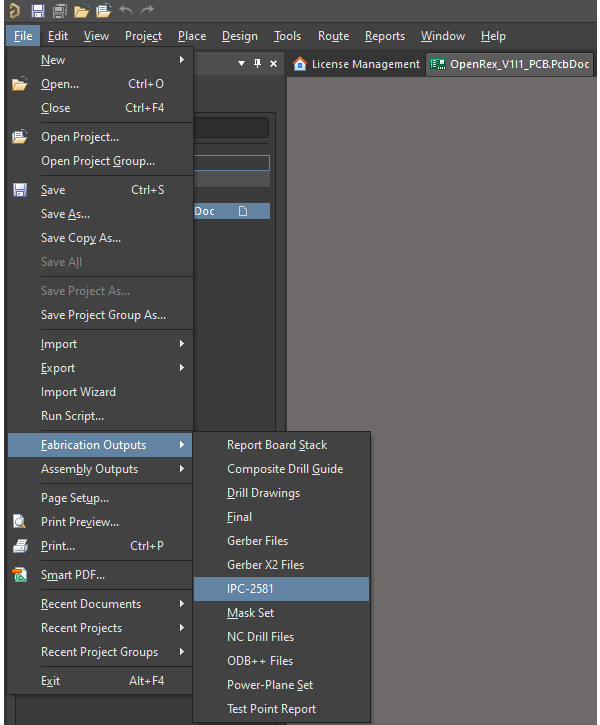Click the magnifier icon next to Print Preview...
The width and height of the screenshot is (600, 725).
coord(19,522)
